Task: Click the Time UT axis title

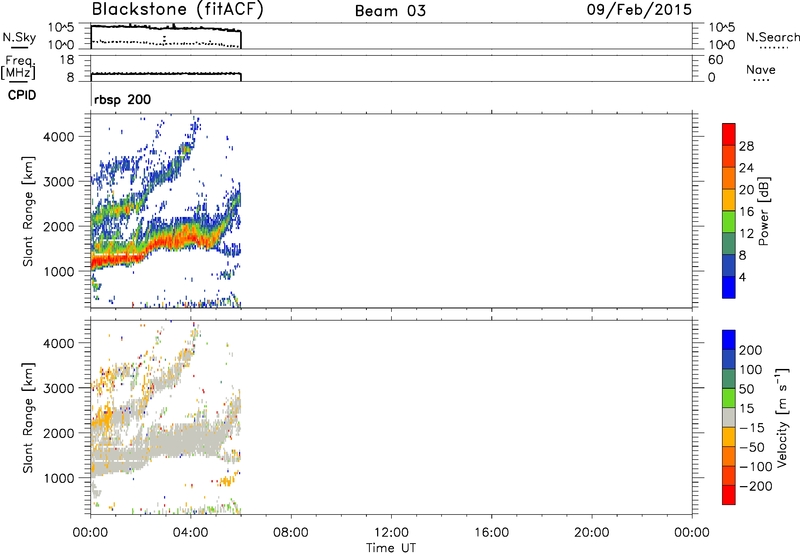Action: coord(391,548)
